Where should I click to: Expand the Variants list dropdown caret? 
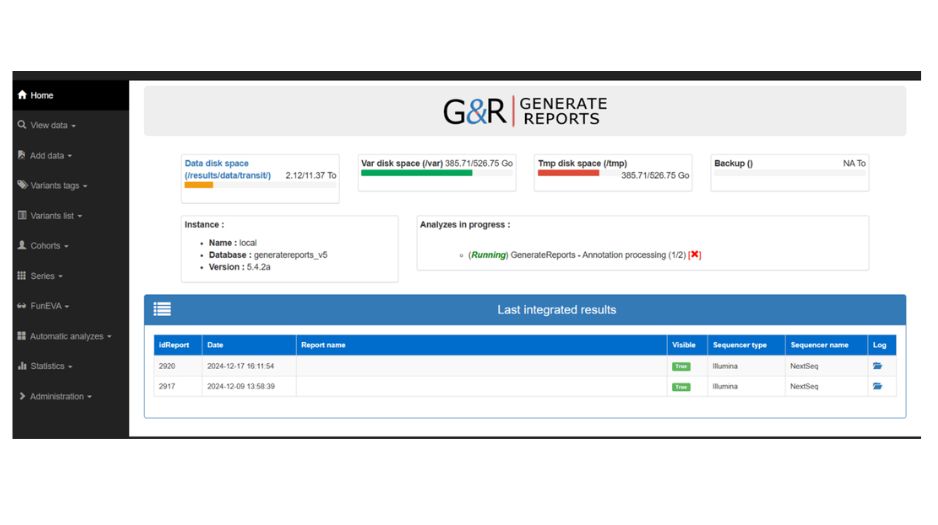tap(80, 216)
